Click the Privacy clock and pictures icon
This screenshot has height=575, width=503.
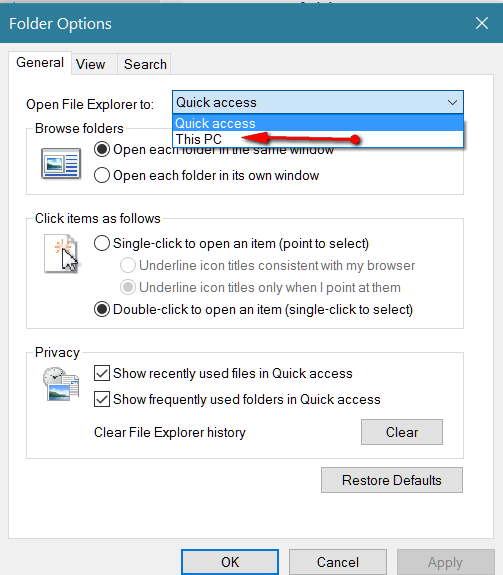(x=61, y=384)
